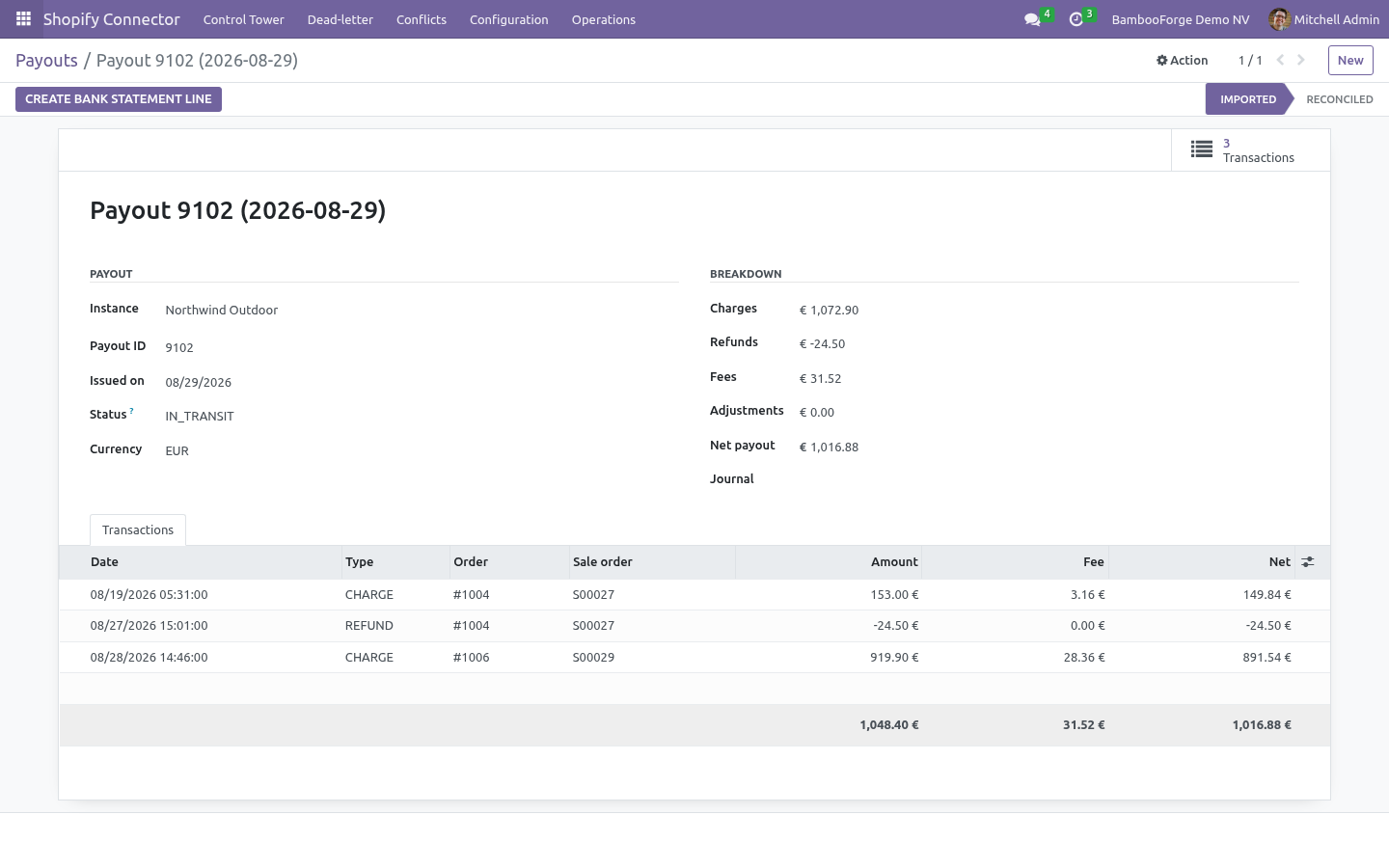Open the Action gear menu
The height and width of the screenshot is (868, 1389).
pos(1183,60)
